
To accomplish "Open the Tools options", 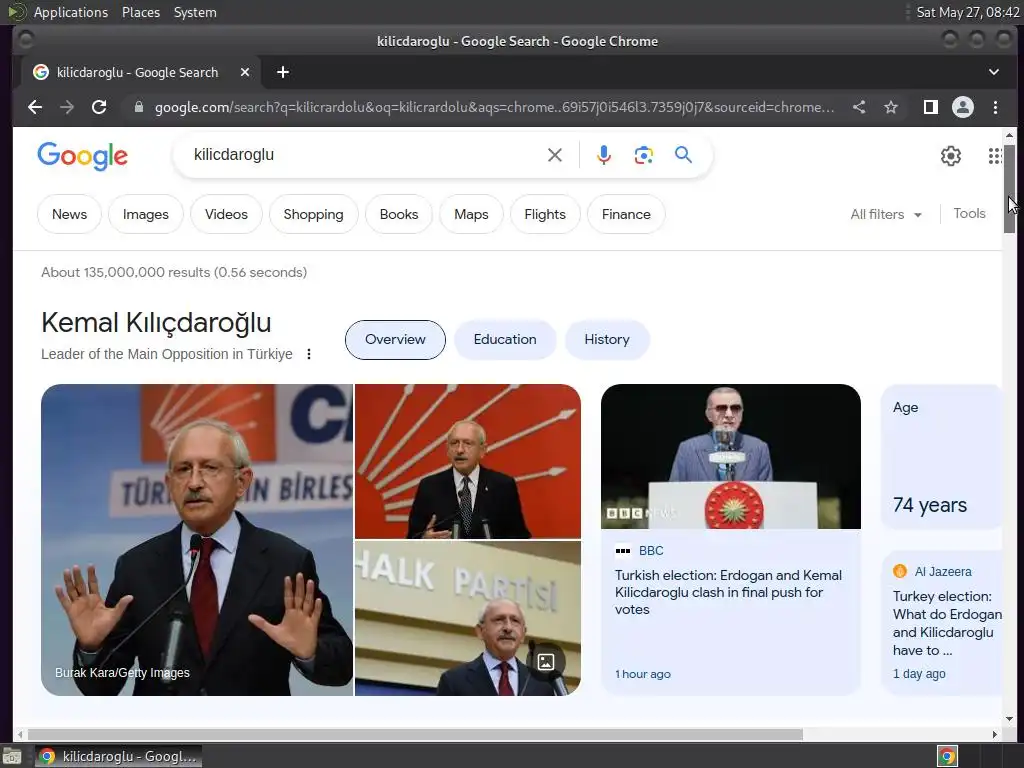I will point(969,214).
